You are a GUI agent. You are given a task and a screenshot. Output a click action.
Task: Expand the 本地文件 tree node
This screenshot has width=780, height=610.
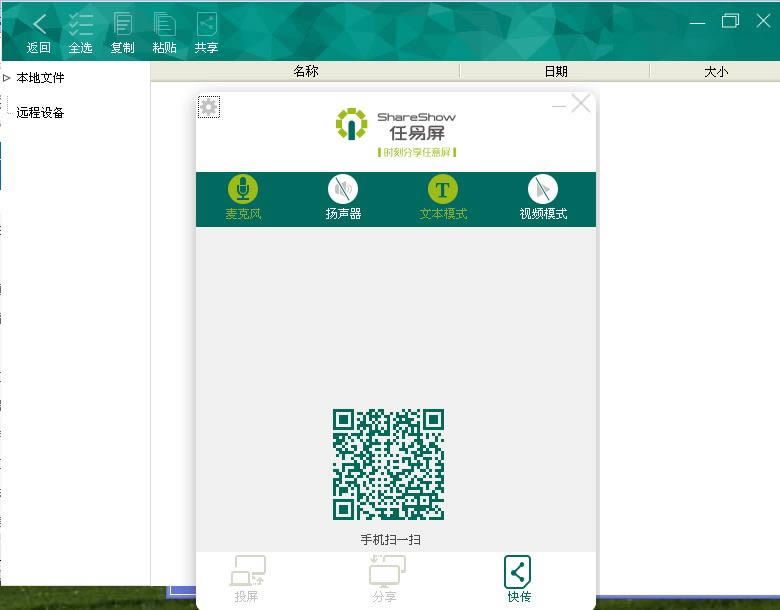click(7, 78)
